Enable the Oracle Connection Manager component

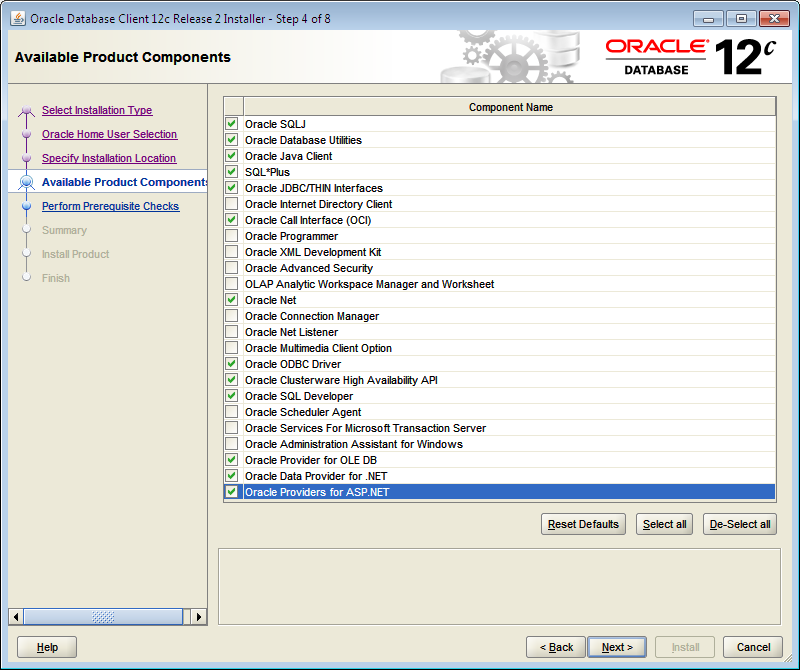pyautogui.click(x=231, y=316)
